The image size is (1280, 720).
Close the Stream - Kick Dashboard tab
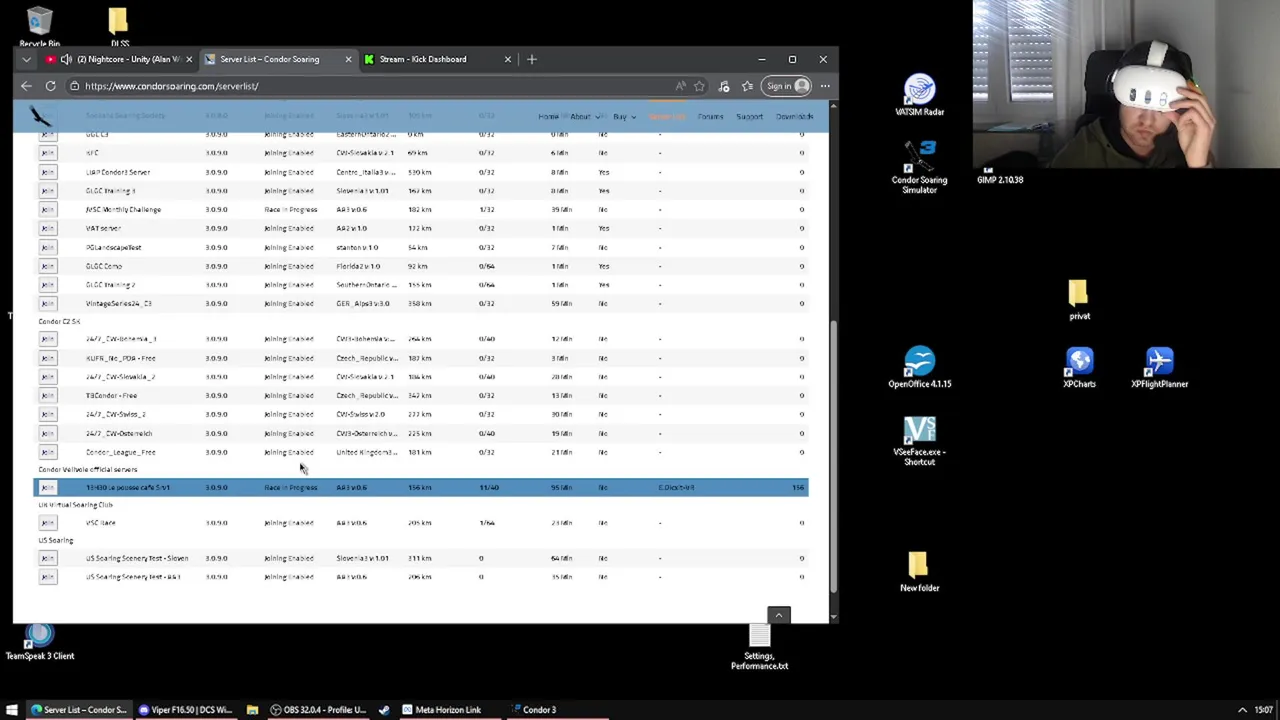click(507, 59)
